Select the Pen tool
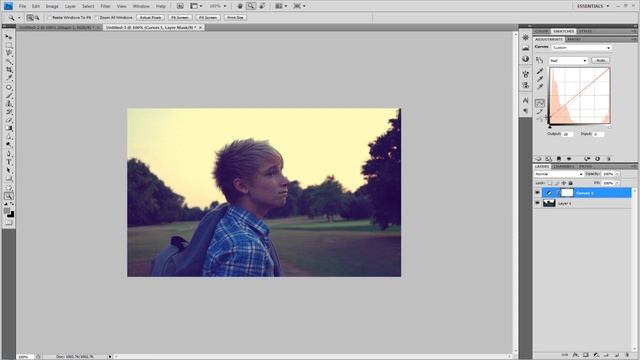The image size is (640, 360). 9,154
